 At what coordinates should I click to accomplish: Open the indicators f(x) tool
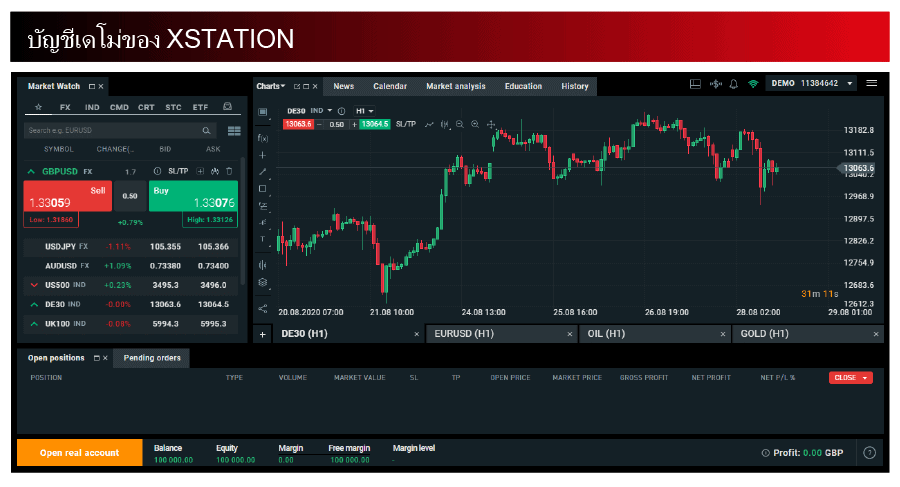pos(263,138)
